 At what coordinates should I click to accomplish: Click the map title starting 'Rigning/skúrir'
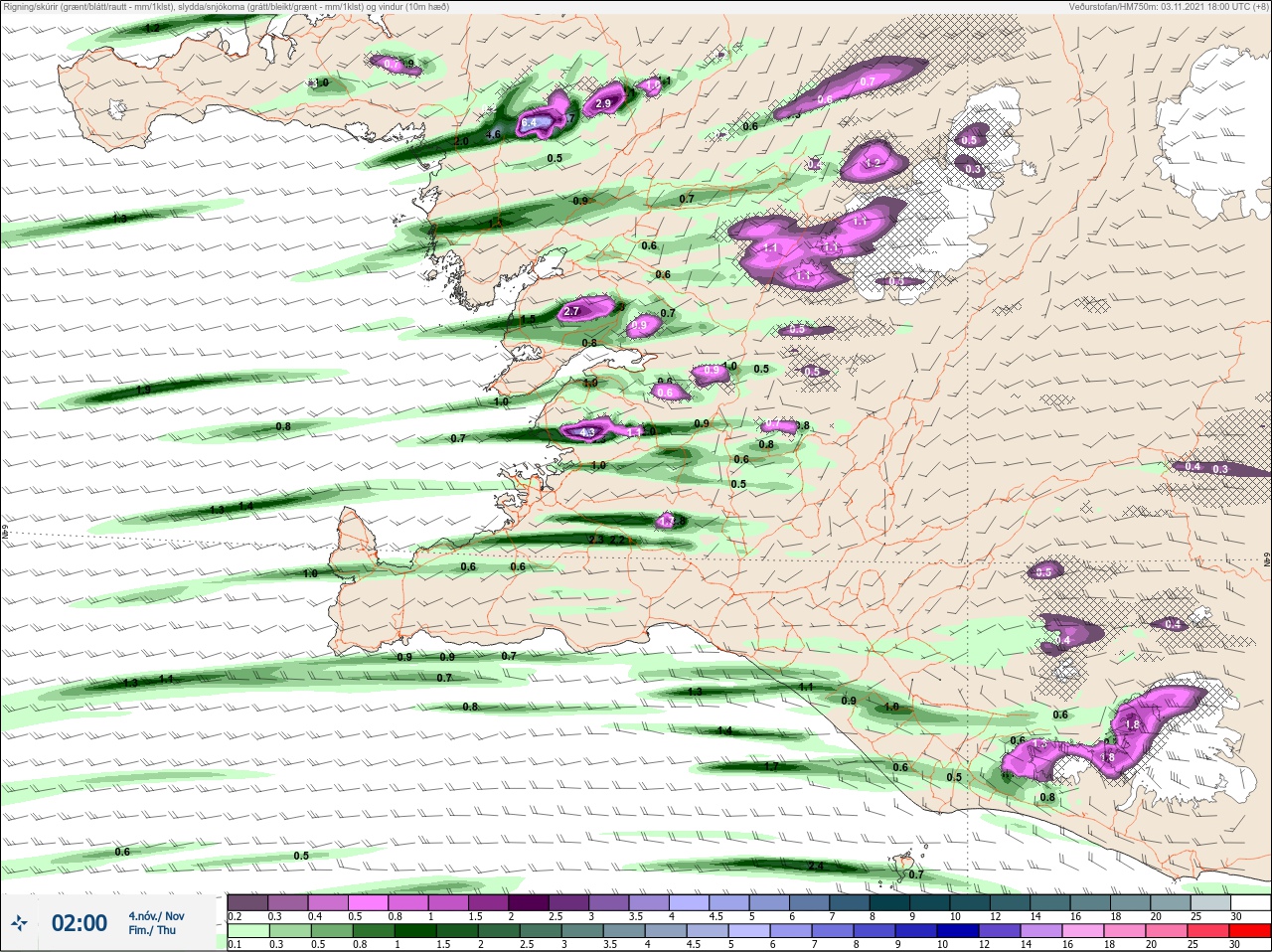pyautogui.click(x=226, y=6)
